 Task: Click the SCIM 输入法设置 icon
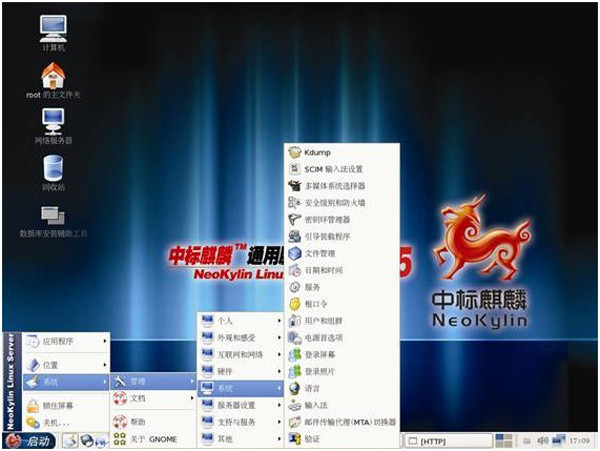(x=295, y=169)
